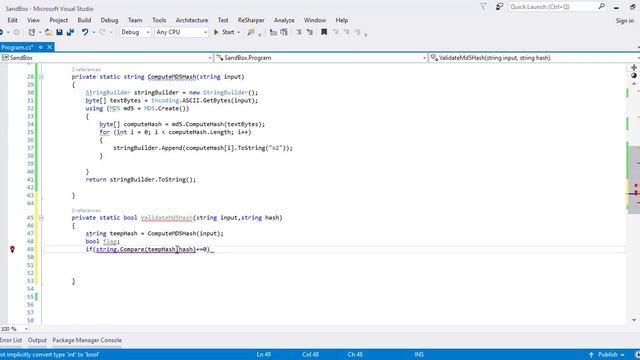Open the Undo history dropdown arrow

(93, 32)
